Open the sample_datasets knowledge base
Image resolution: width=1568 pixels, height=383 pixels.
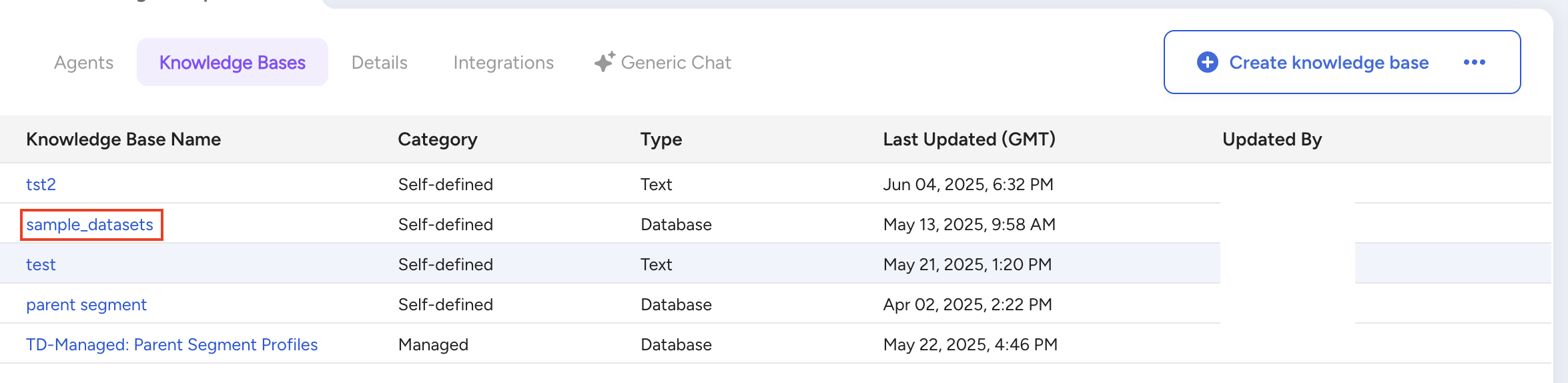pos(90,224)
